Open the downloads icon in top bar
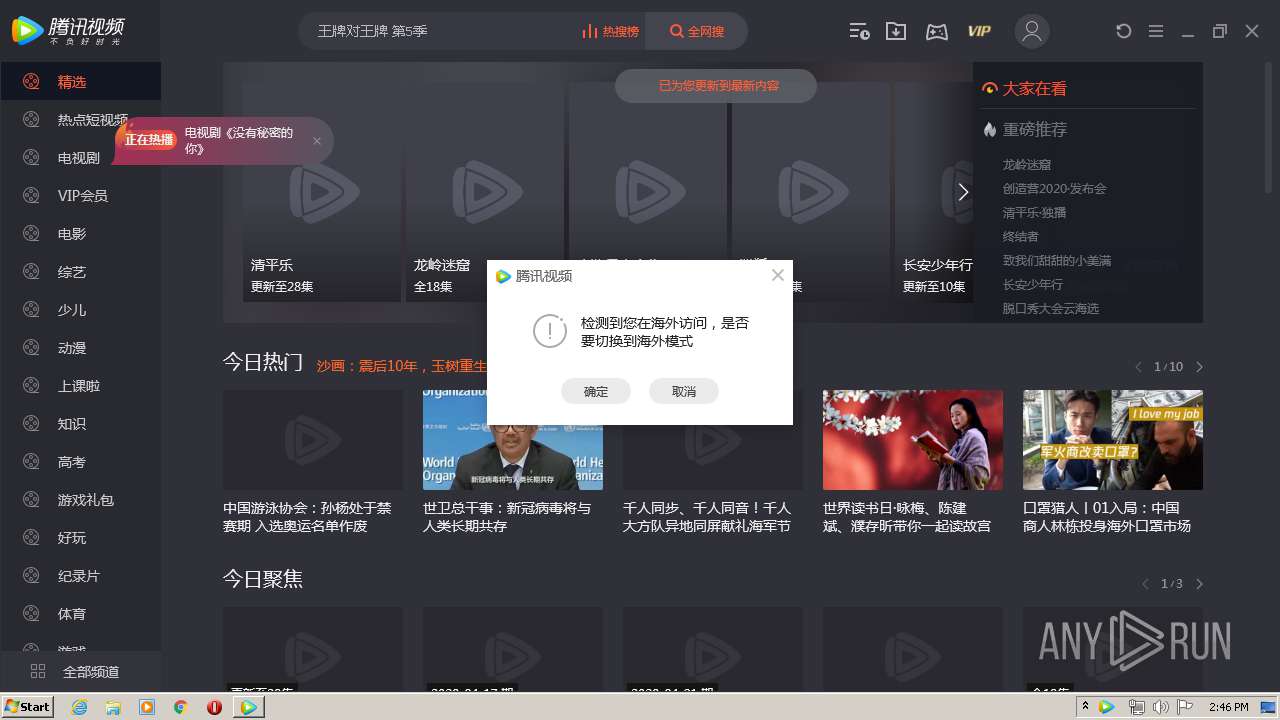The image size is (1280, 720). point(896,31)
